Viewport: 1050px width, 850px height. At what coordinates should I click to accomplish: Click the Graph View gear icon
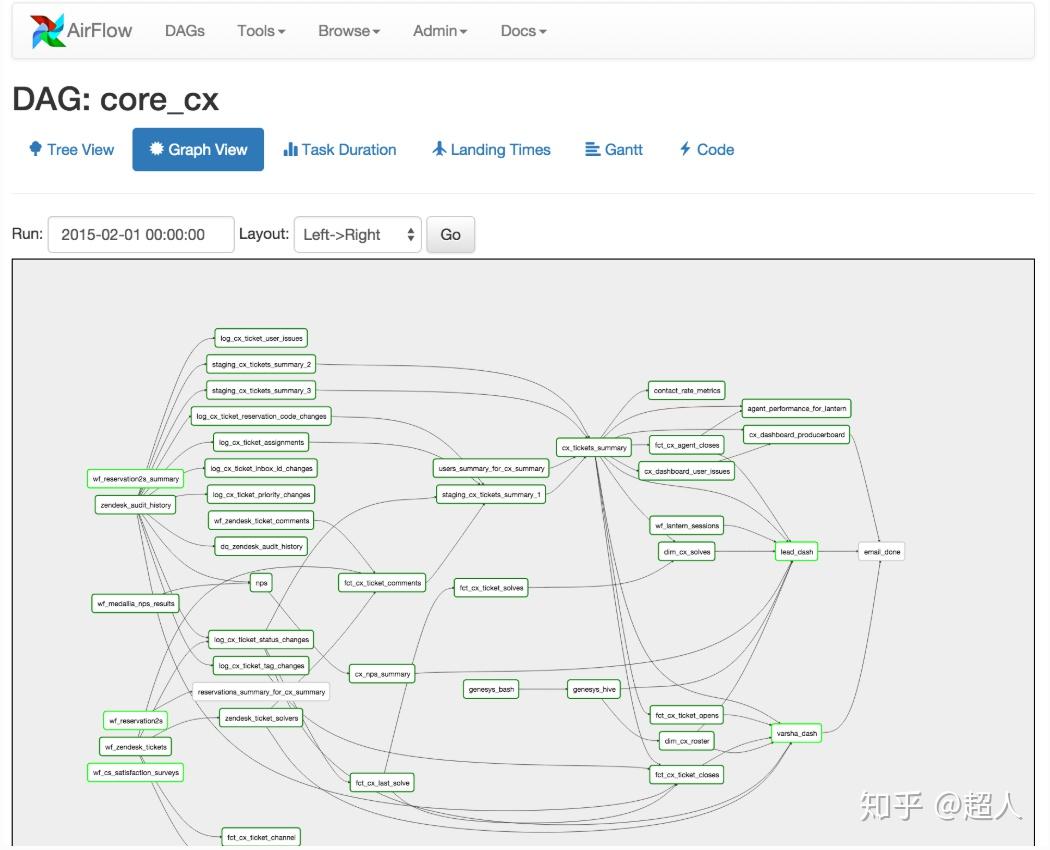tap(156, 150)
